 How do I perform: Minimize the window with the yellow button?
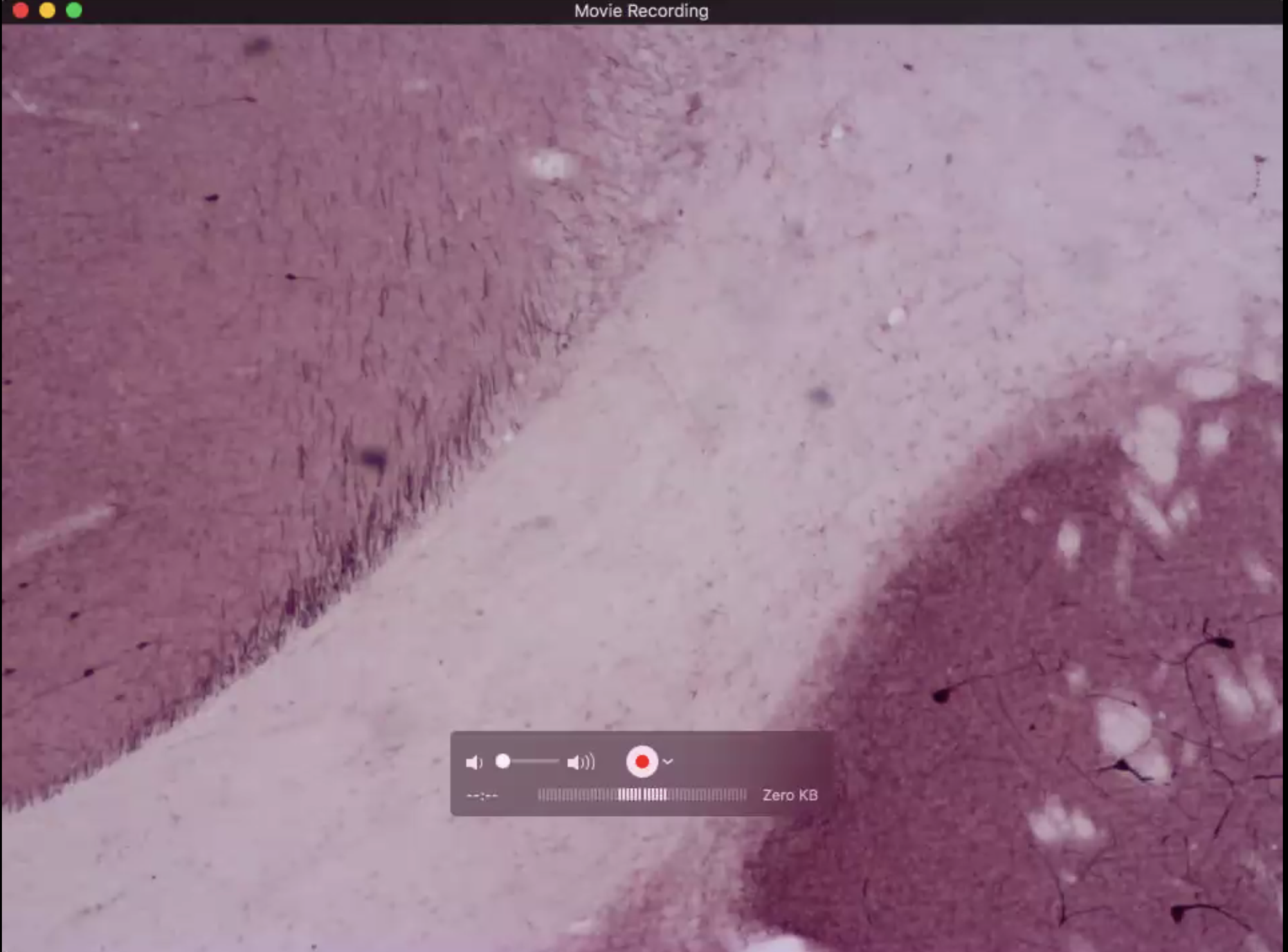point(47,10)
